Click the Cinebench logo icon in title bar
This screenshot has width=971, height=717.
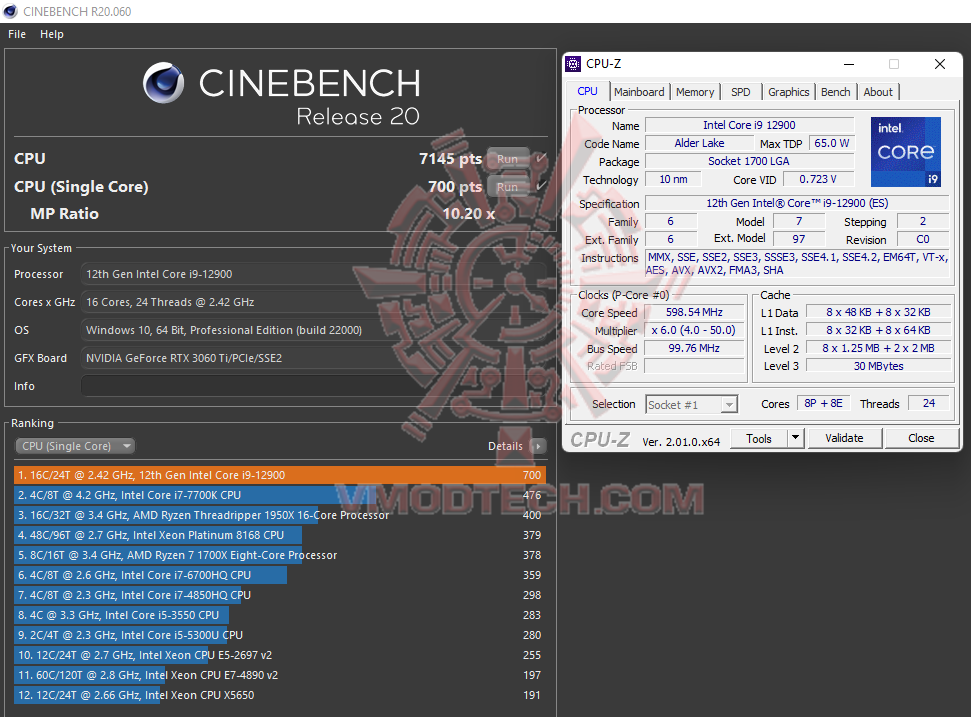click(x=11, y=11)
